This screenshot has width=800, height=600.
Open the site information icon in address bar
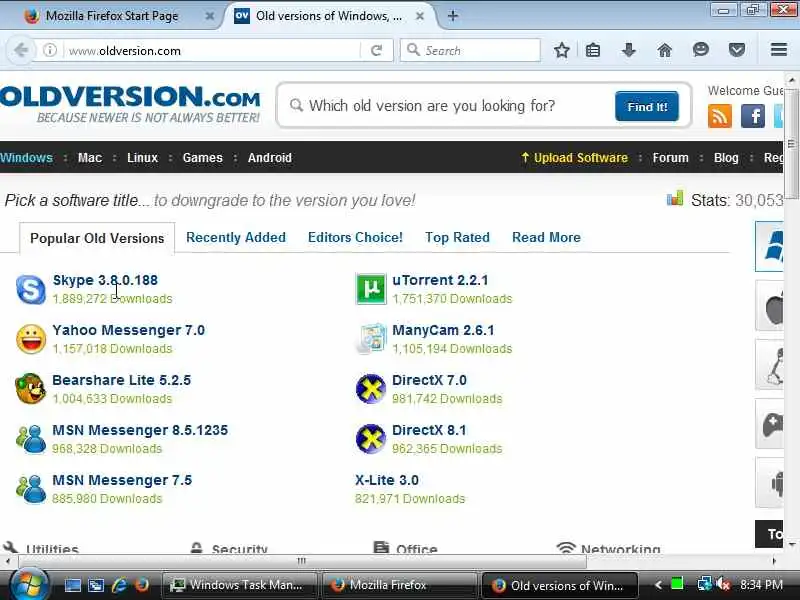(x=49, y=51)
